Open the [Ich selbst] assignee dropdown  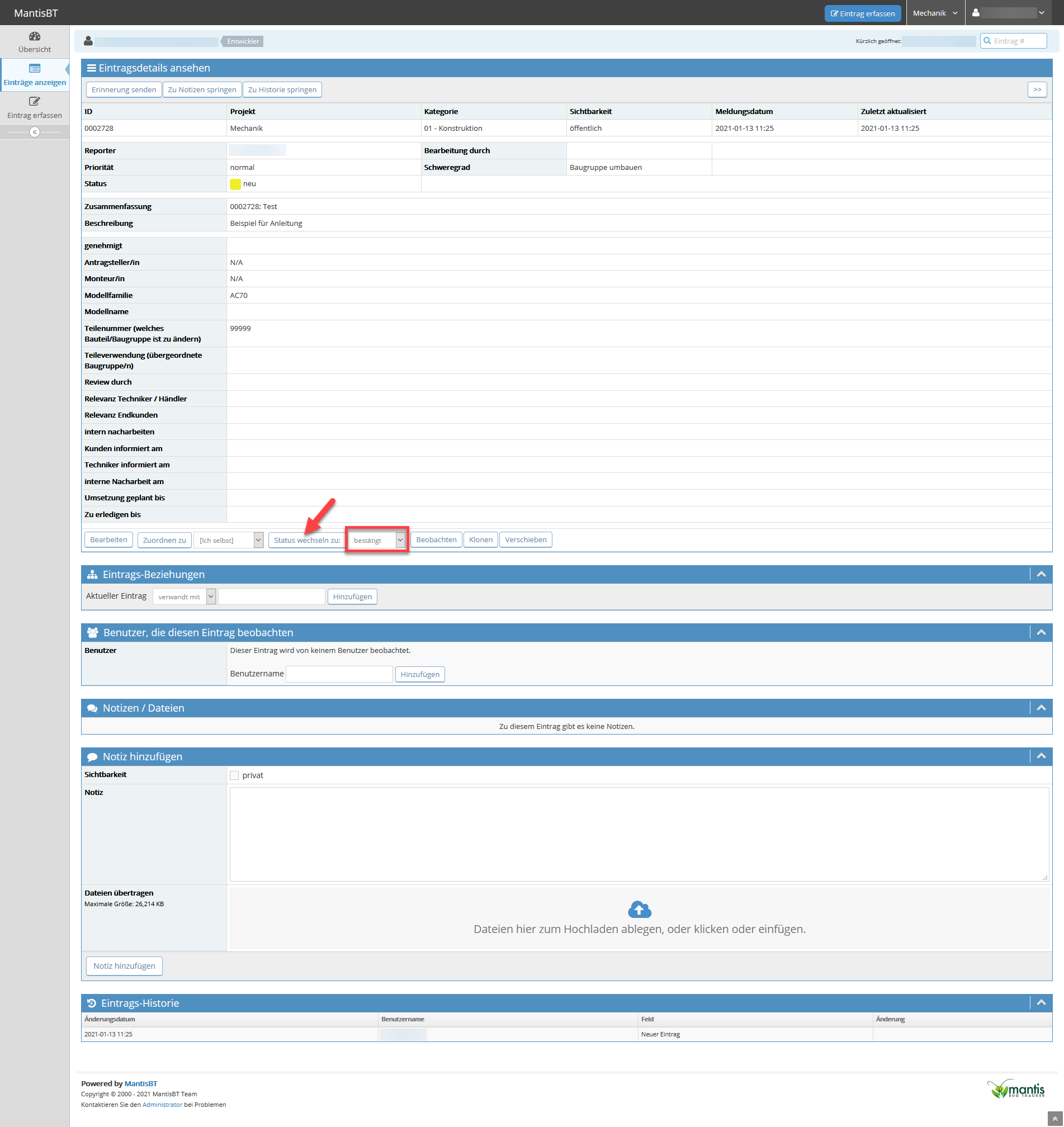(x=228, y=540)
